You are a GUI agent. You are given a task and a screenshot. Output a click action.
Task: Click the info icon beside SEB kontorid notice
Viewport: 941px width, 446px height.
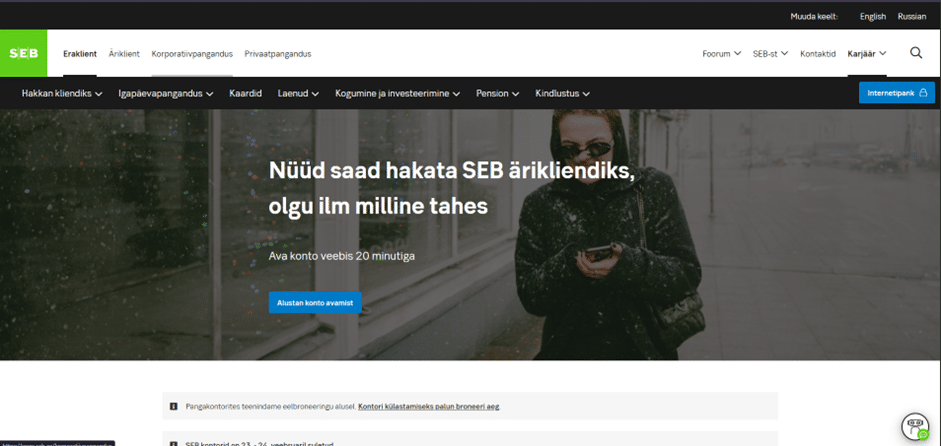point(173,444)
